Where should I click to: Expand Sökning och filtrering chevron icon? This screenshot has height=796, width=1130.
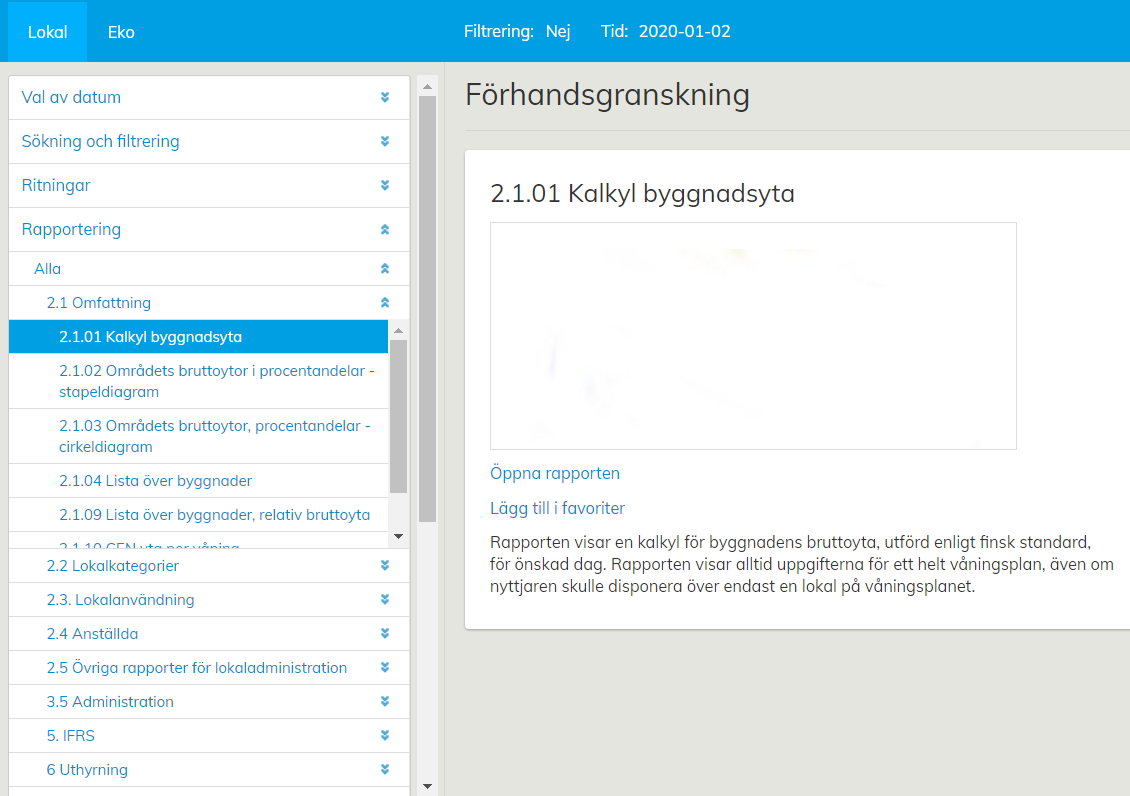point(385,142)
